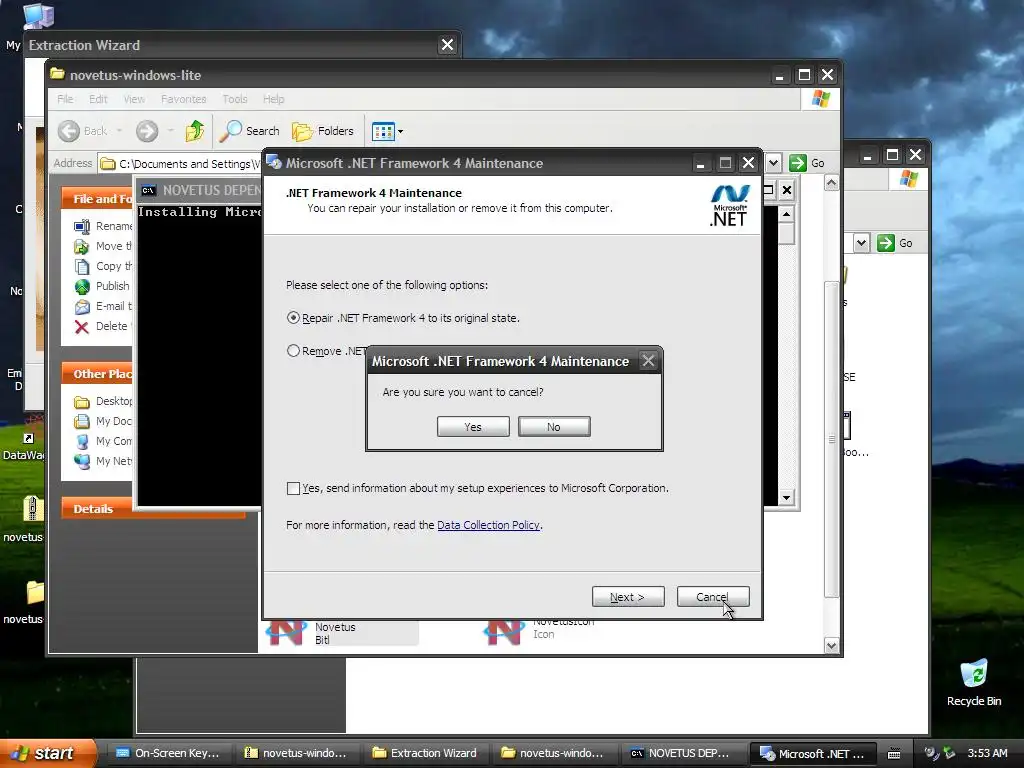Switch to NOVETUS DEP console taskbar item
1024x768 pixels.
(x=682, y=753)
